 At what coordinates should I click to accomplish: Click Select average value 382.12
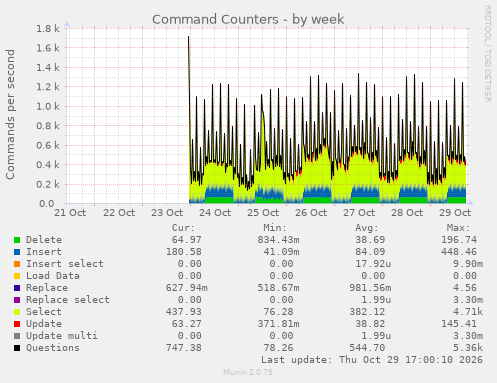pyautogui.click(x=367, y=312)
